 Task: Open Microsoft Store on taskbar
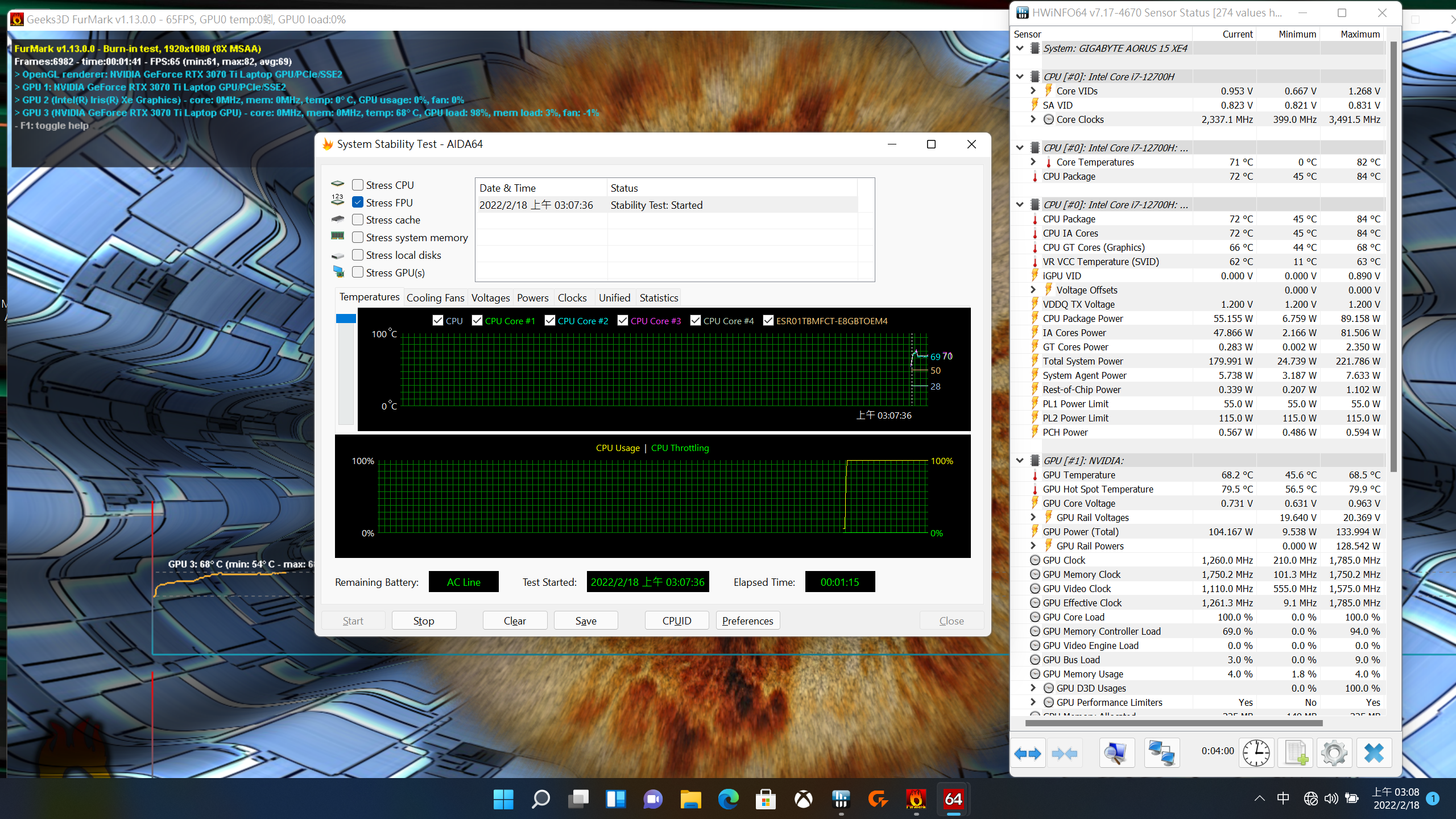point(766,799)
